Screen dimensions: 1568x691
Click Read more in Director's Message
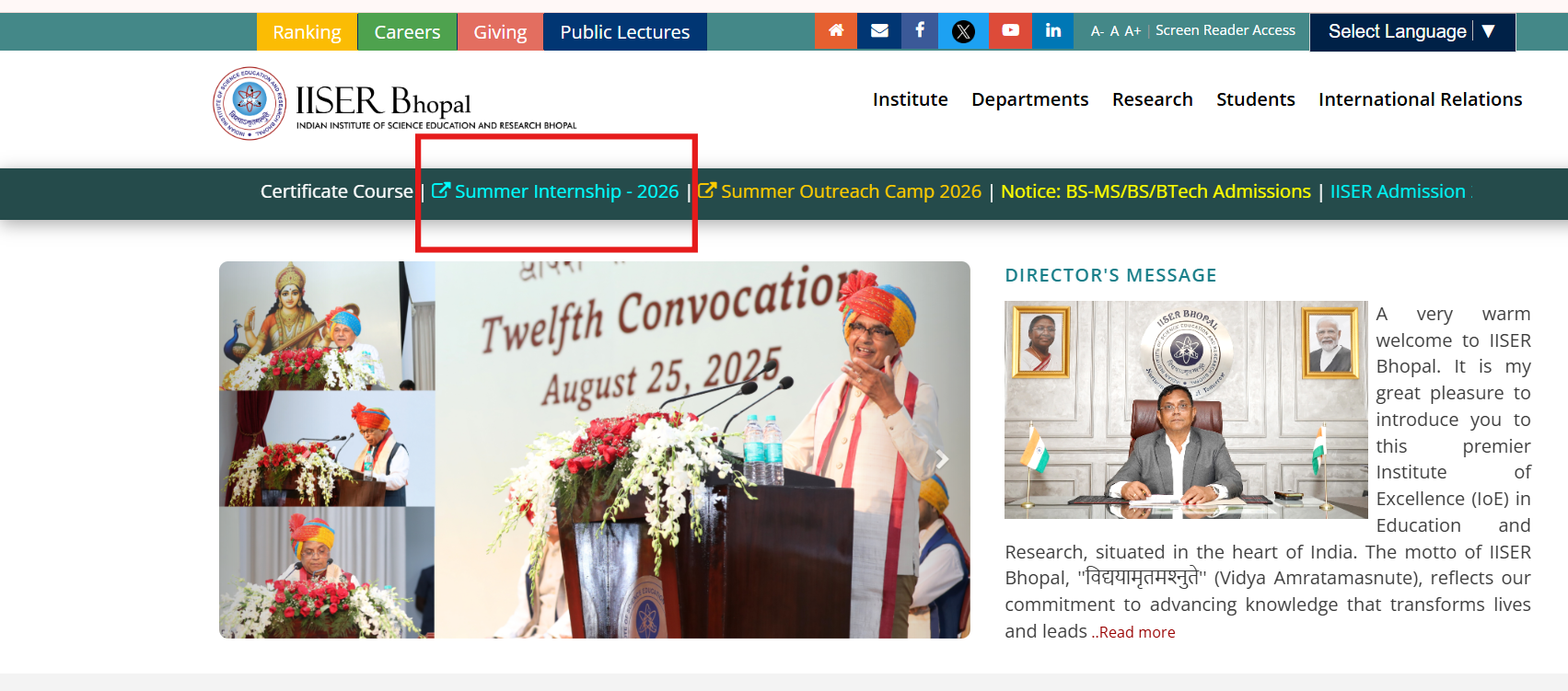pyautogui.click(x=1137, y=632)
